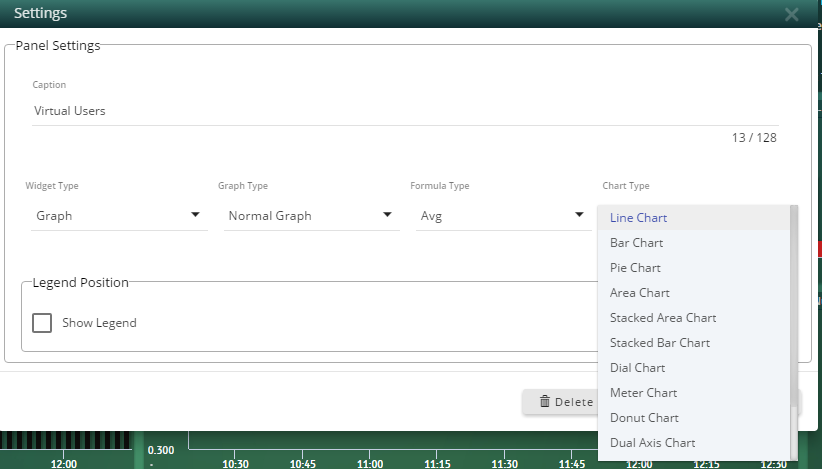
Task: Select Donut Chart option
Action: [694, 418]
